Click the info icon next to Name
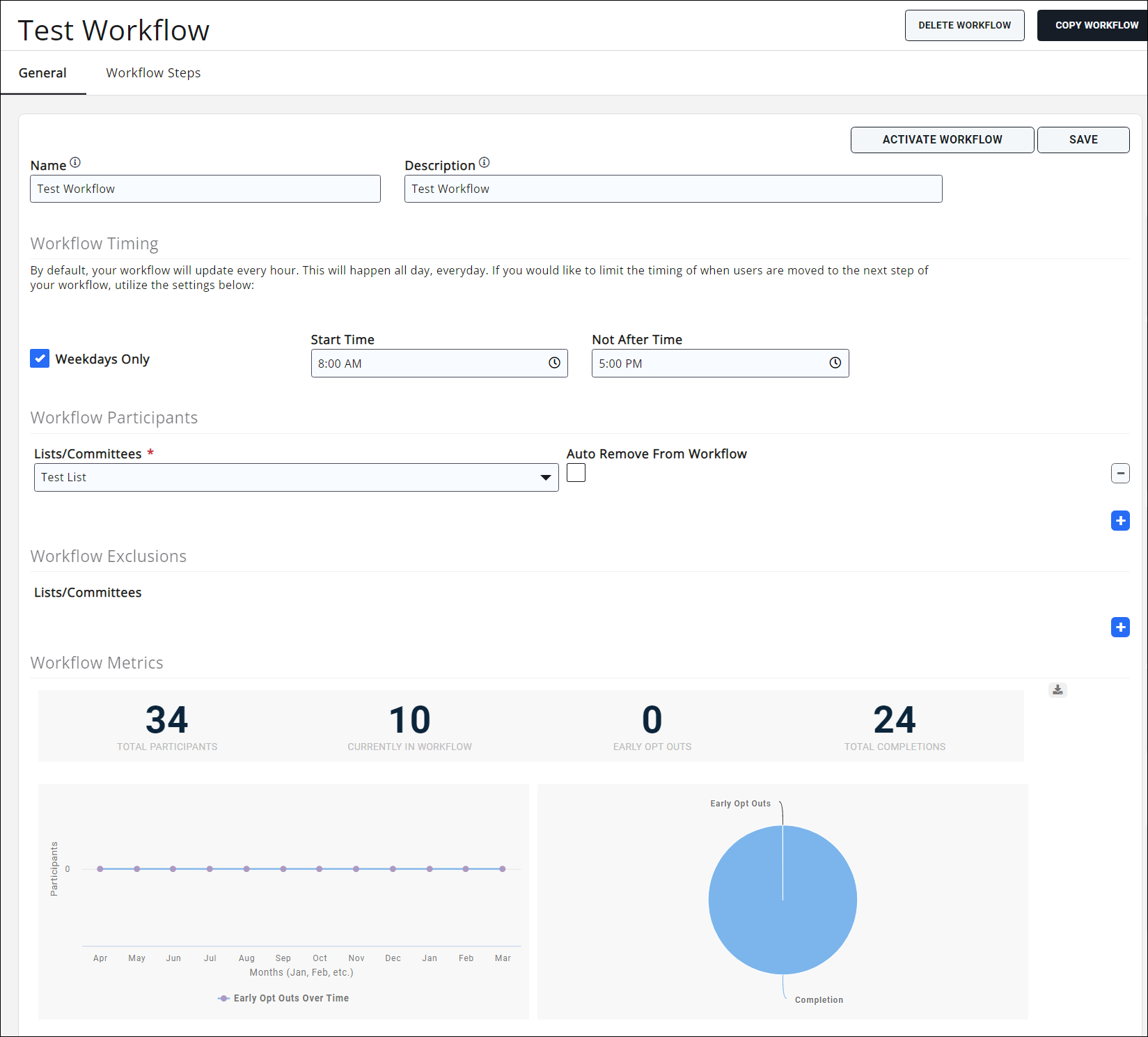Image resolution: width=1148 pixels, height=1037 pixels. point(75,163)
